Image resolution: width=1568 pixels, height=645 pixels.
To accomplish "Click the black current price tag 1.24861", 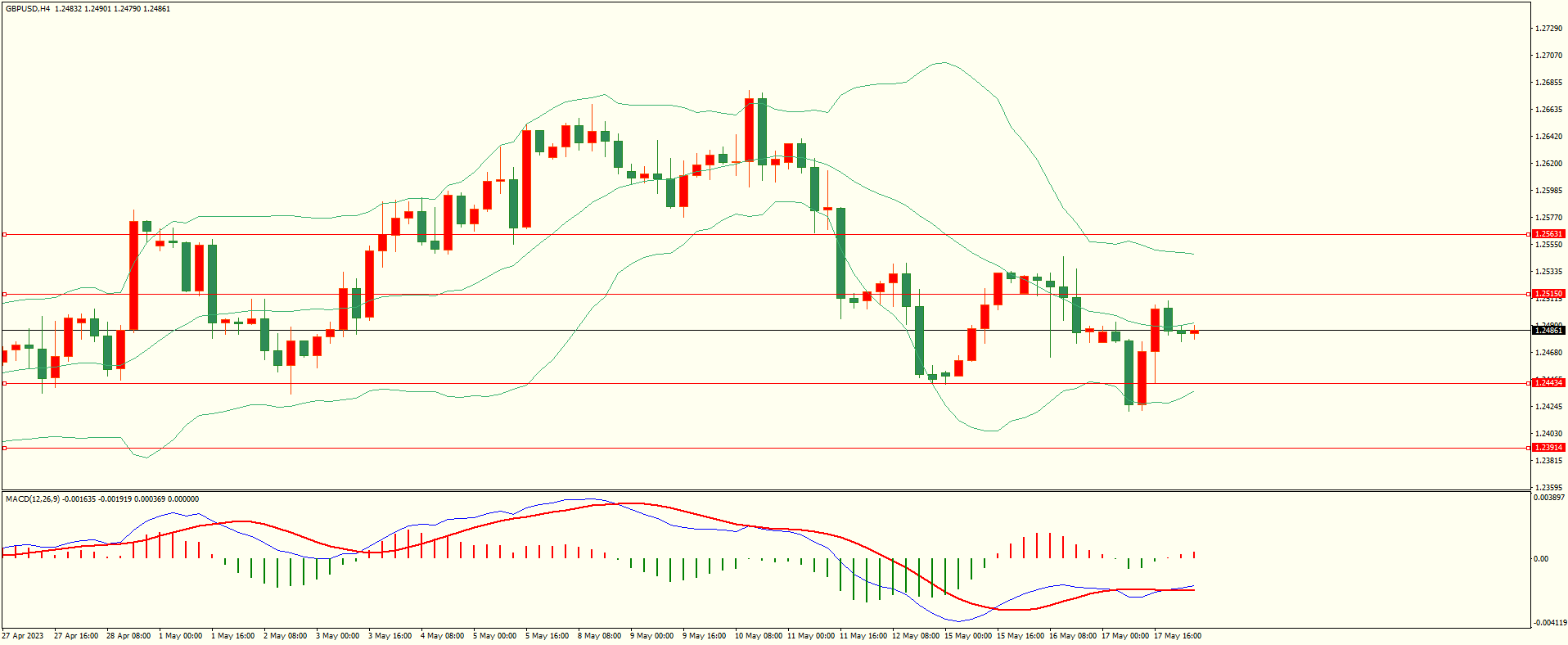I will [1548, 331].
